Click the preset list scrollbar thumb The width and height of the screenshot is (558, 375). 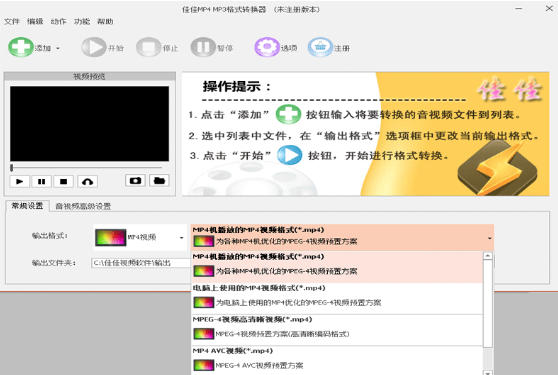coord(488,303)
